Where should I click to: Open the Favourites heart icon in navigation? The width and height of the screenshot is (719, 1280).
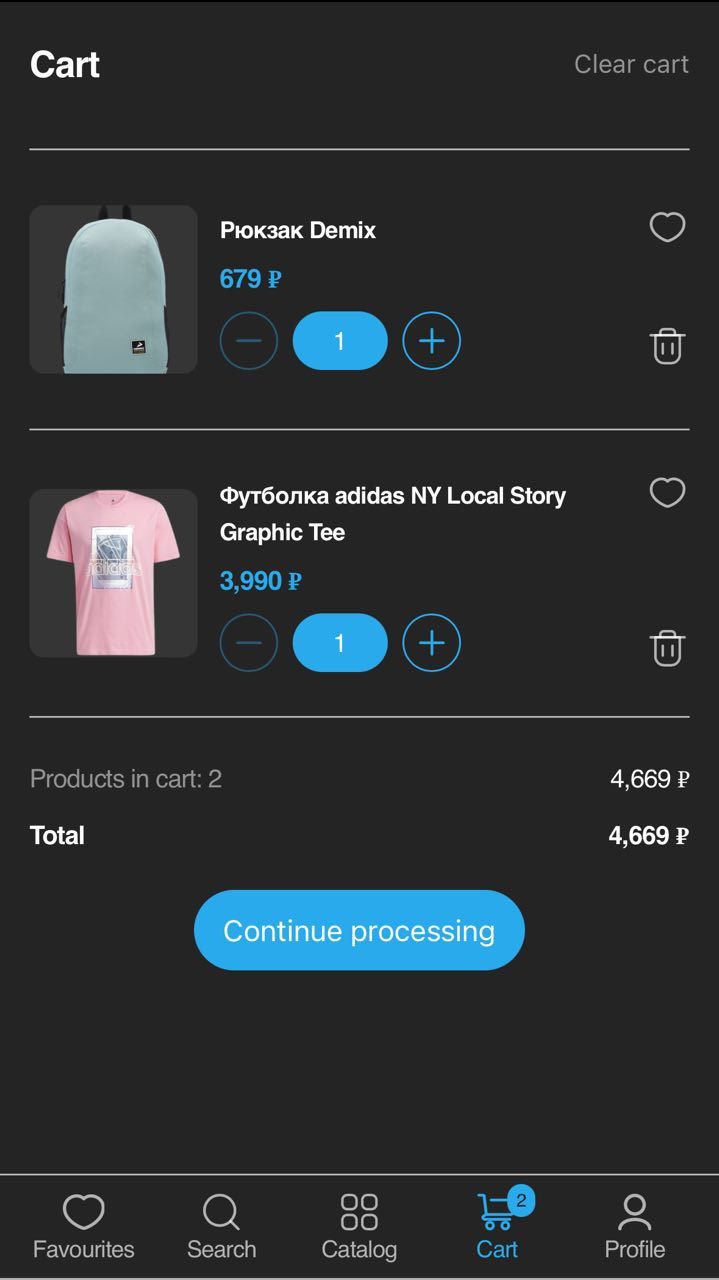click(x=84, y=1212)
